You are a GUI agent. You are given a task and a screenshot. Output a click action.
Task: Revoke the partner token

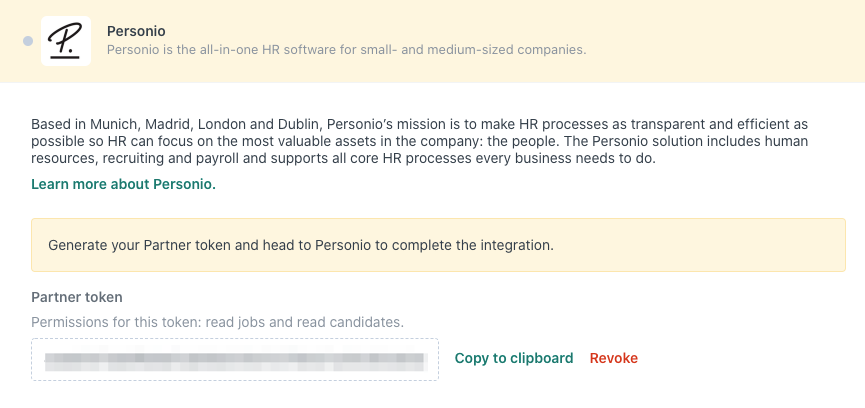point(613,358)
